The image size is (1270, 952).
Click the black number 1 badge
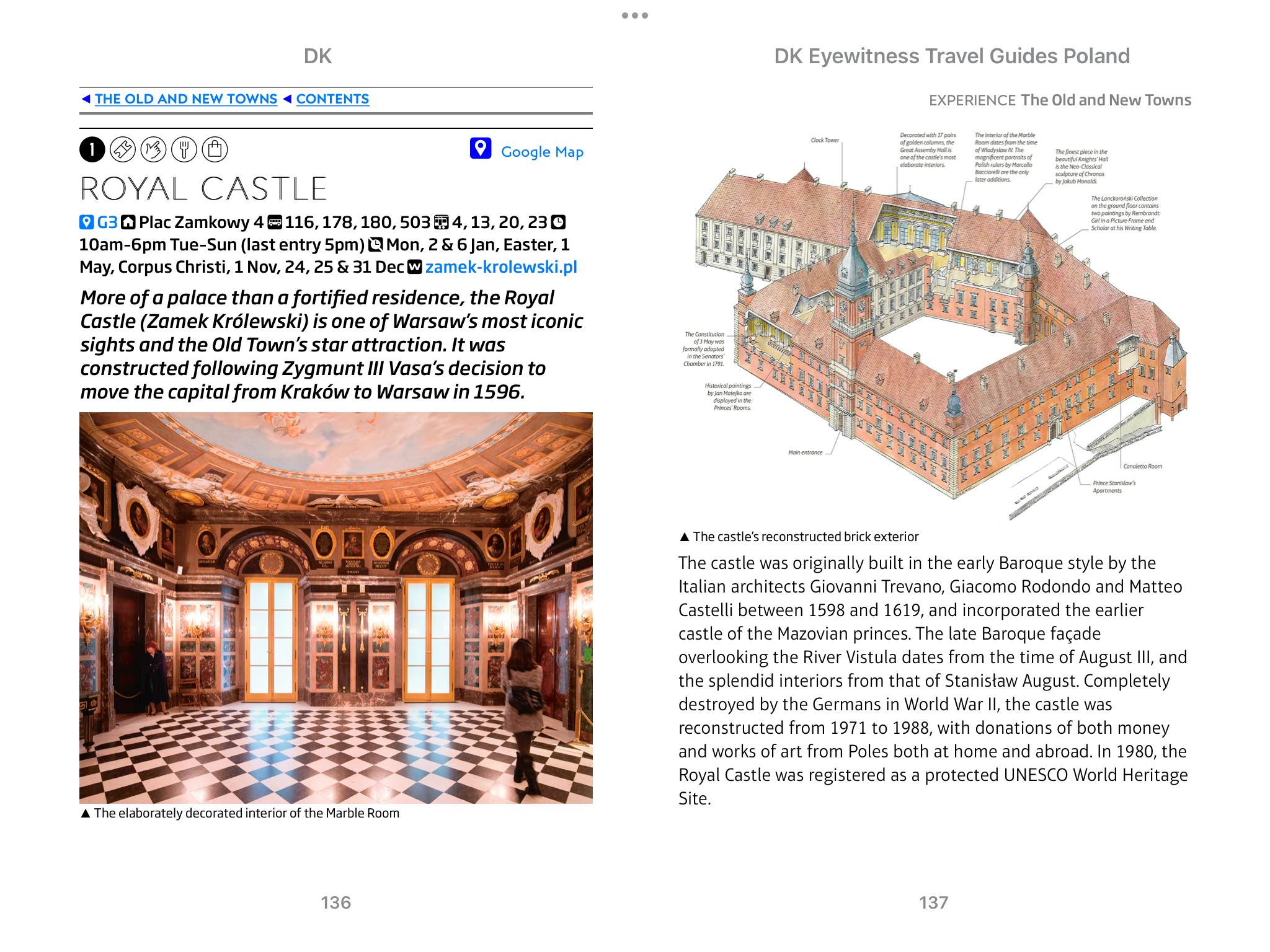tap(92, 149)
